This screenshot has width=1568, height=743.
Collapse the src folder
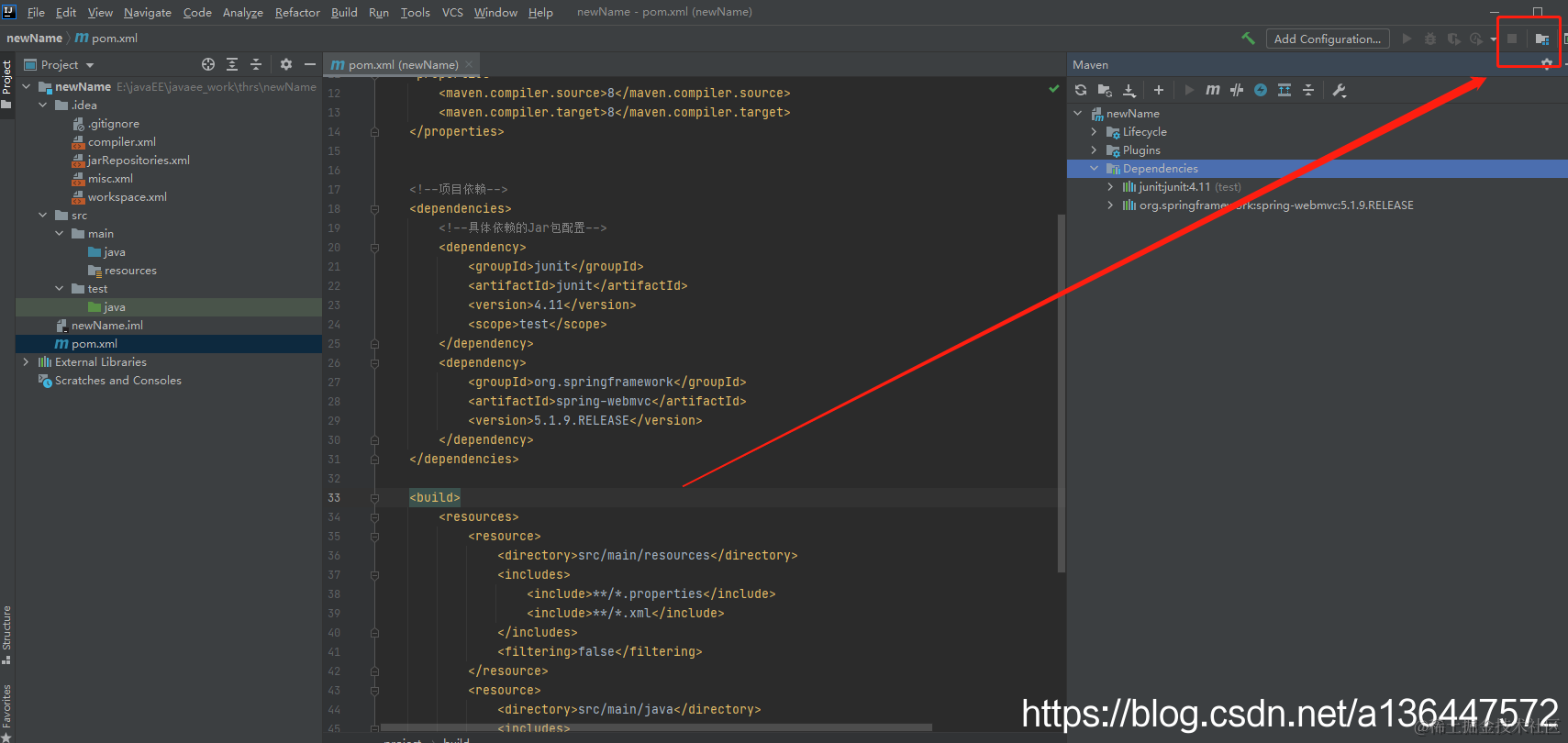point(43,215)
